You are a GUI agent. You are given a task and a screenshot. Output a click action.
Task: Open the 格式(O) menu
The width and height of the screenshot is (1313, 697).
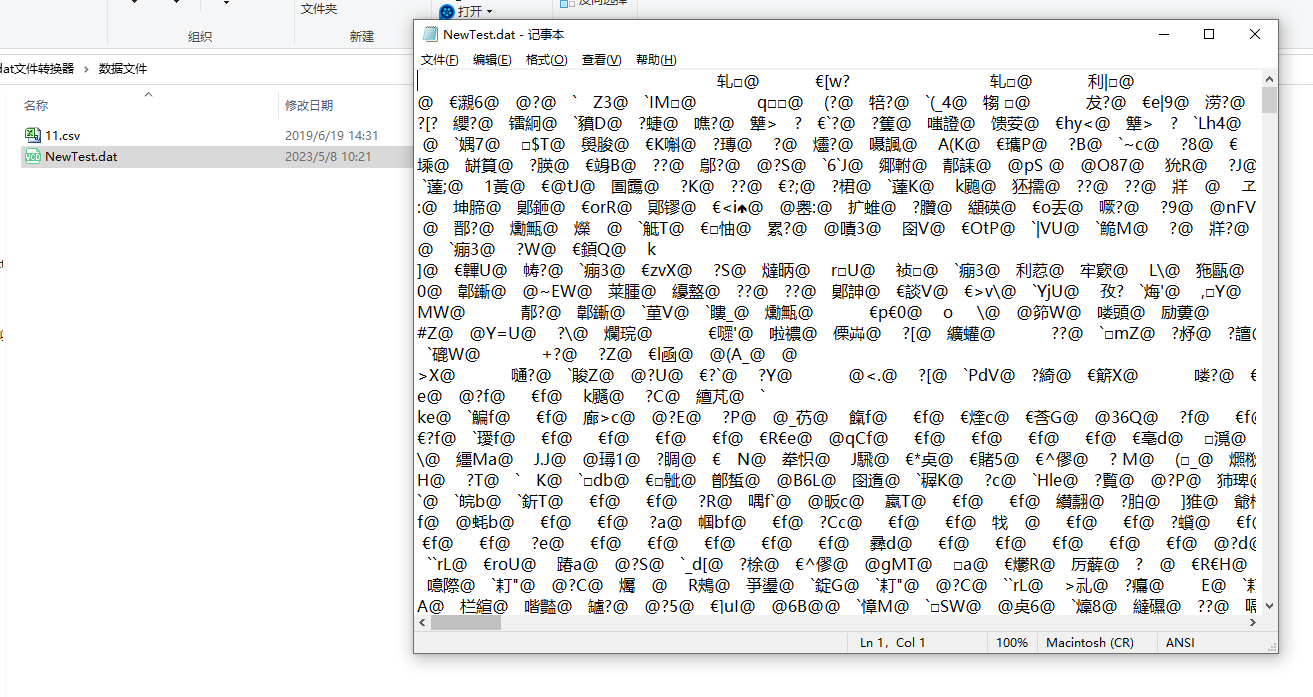click(546, 59)
